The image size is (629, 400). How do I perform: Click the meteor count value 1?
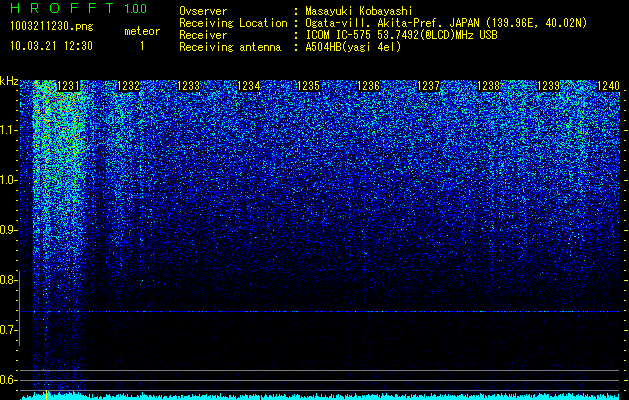pyautogui.click(x=142, y=46)
